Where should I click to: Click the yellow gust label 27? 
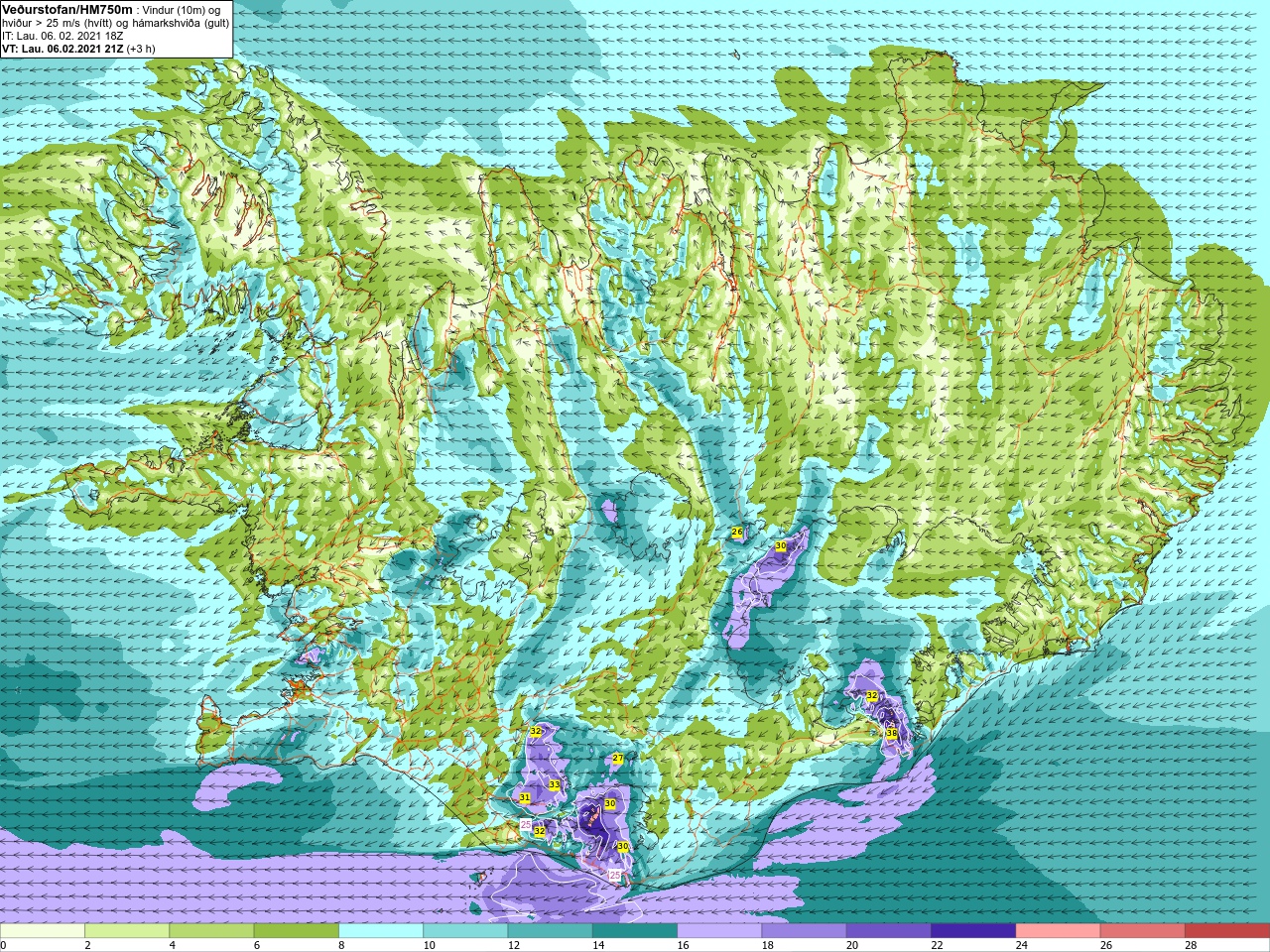click(x=617, y=759)
